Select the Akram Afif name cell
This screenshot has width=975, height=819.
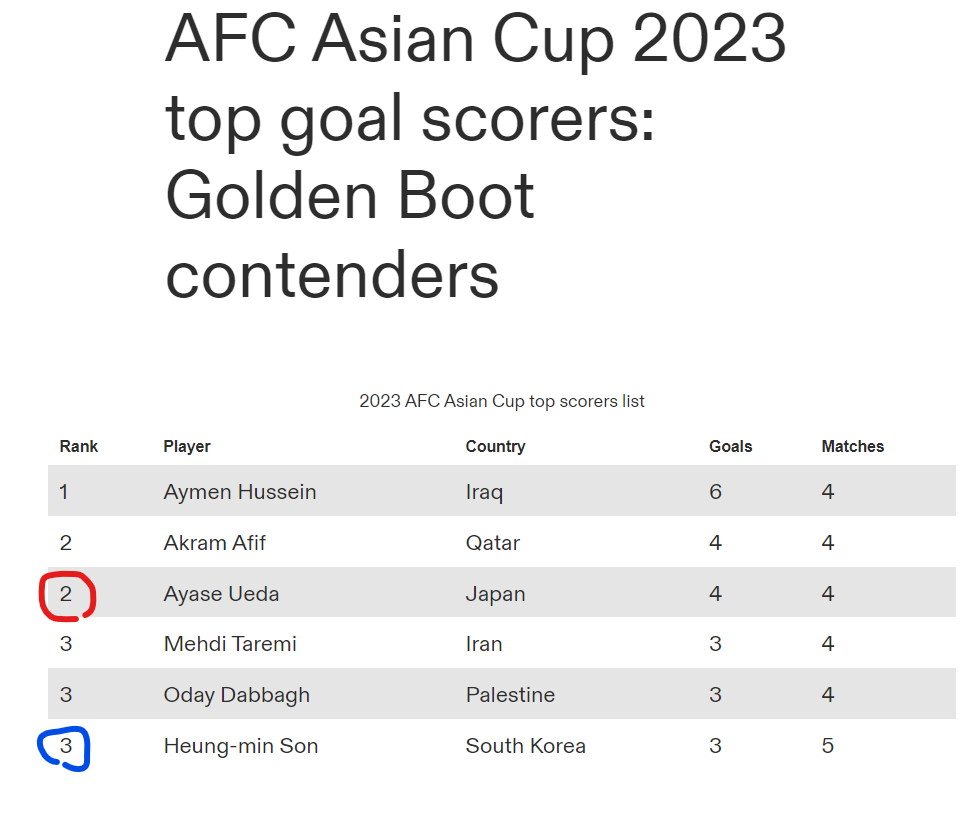pyautogui.click(x=215, y=543)
